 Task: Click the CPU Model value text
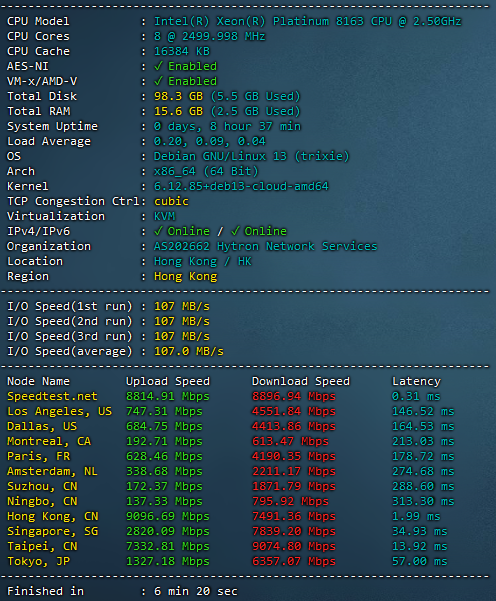coord(307,21)
